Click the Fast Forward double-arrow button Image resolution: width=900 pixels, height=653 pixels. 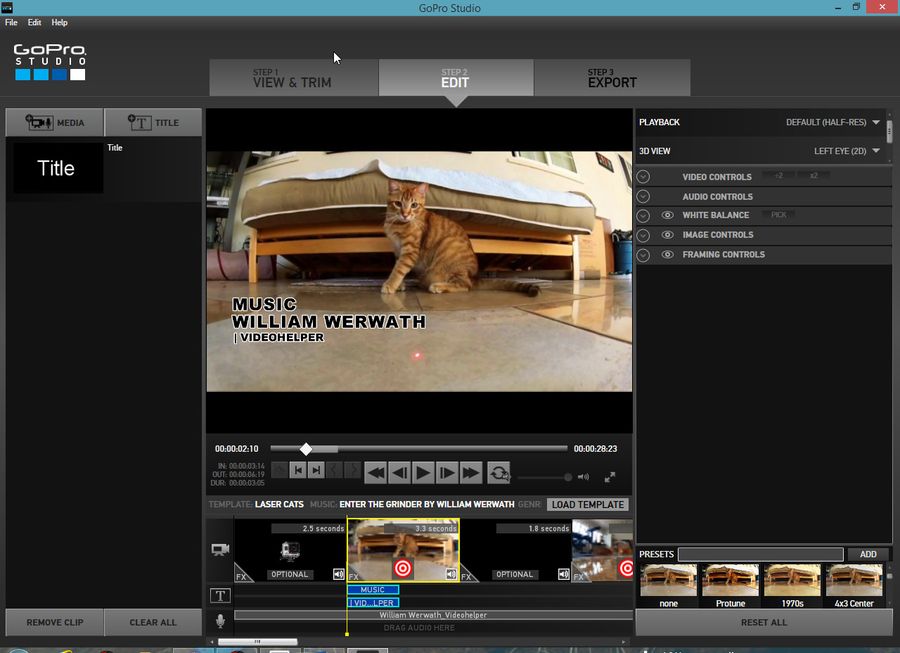[470, 473]
